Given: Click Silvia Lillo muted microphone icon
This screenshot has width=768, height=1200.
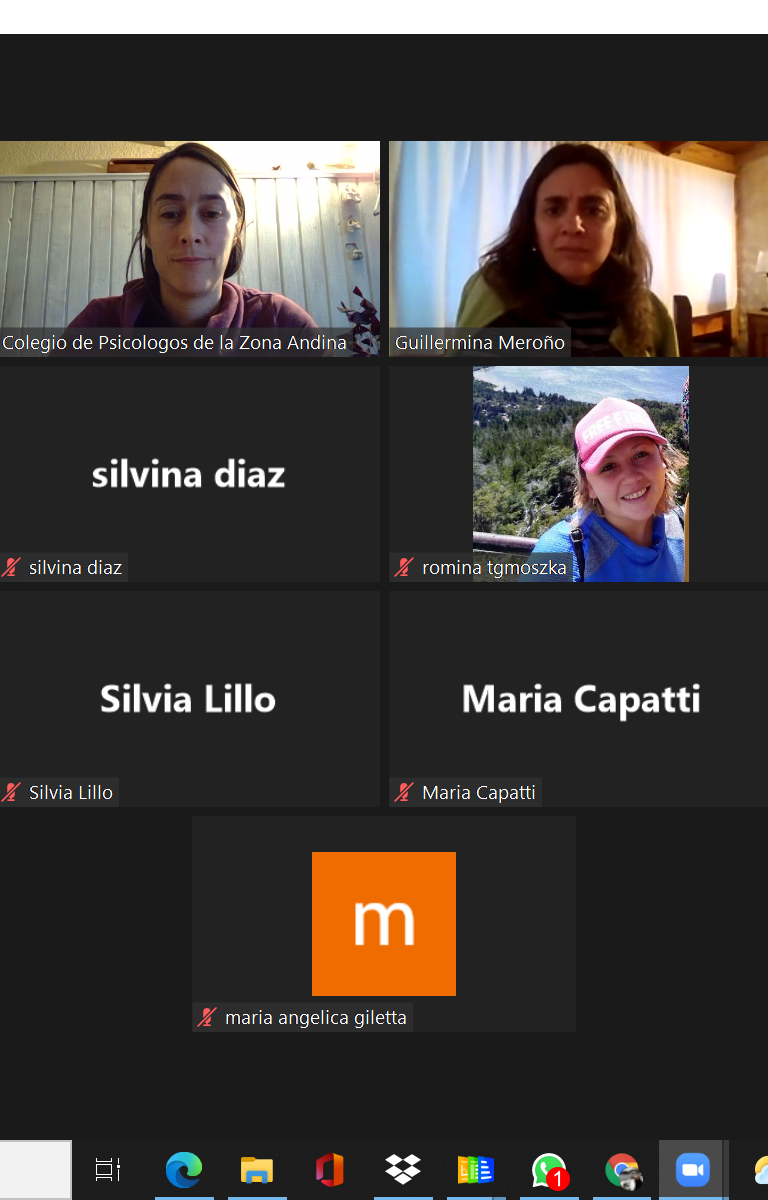Looking at the screenshot, I should pyautogui.click(x=12, y=793).
